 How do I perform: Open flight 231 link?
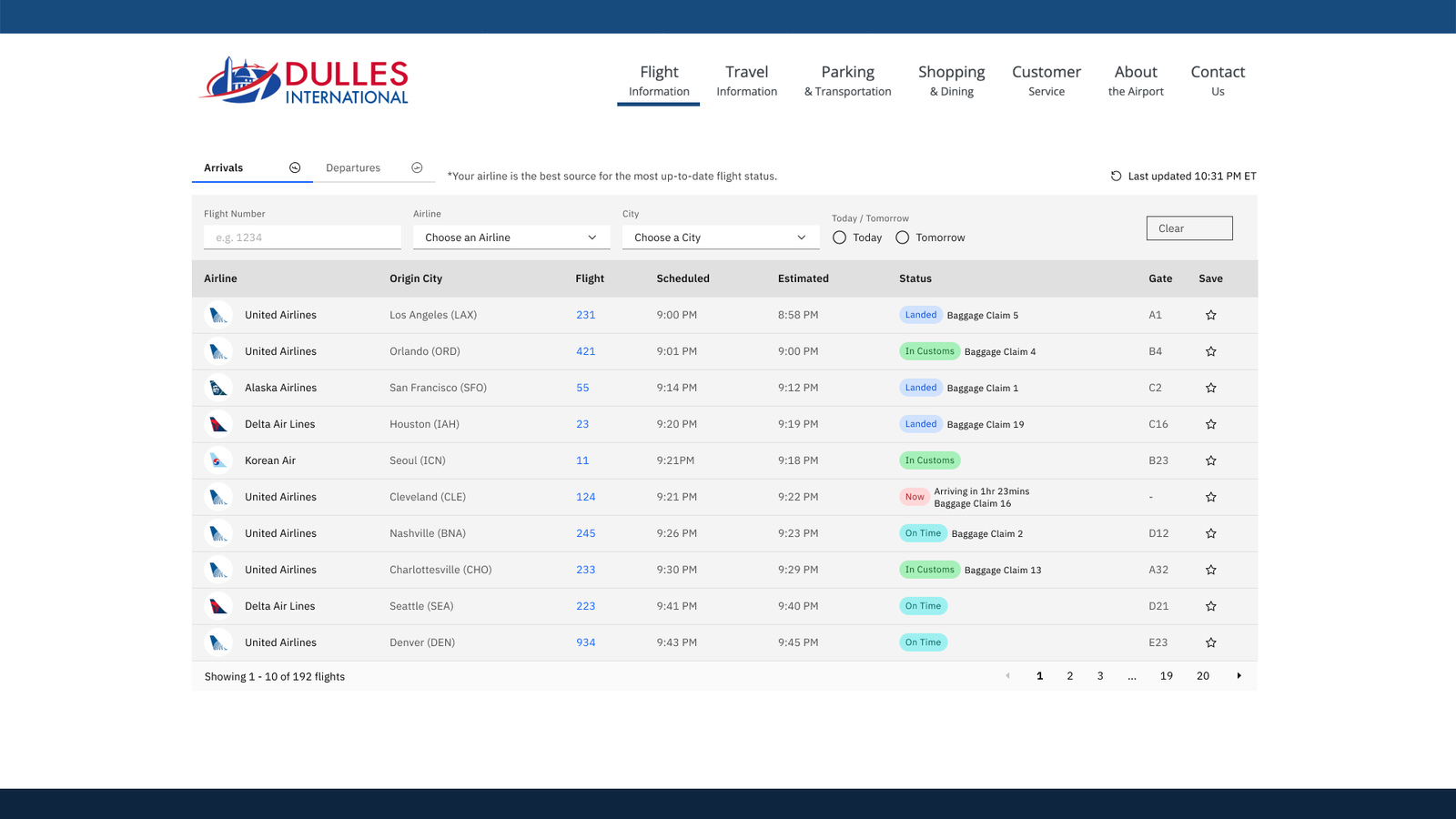(585, 315)
